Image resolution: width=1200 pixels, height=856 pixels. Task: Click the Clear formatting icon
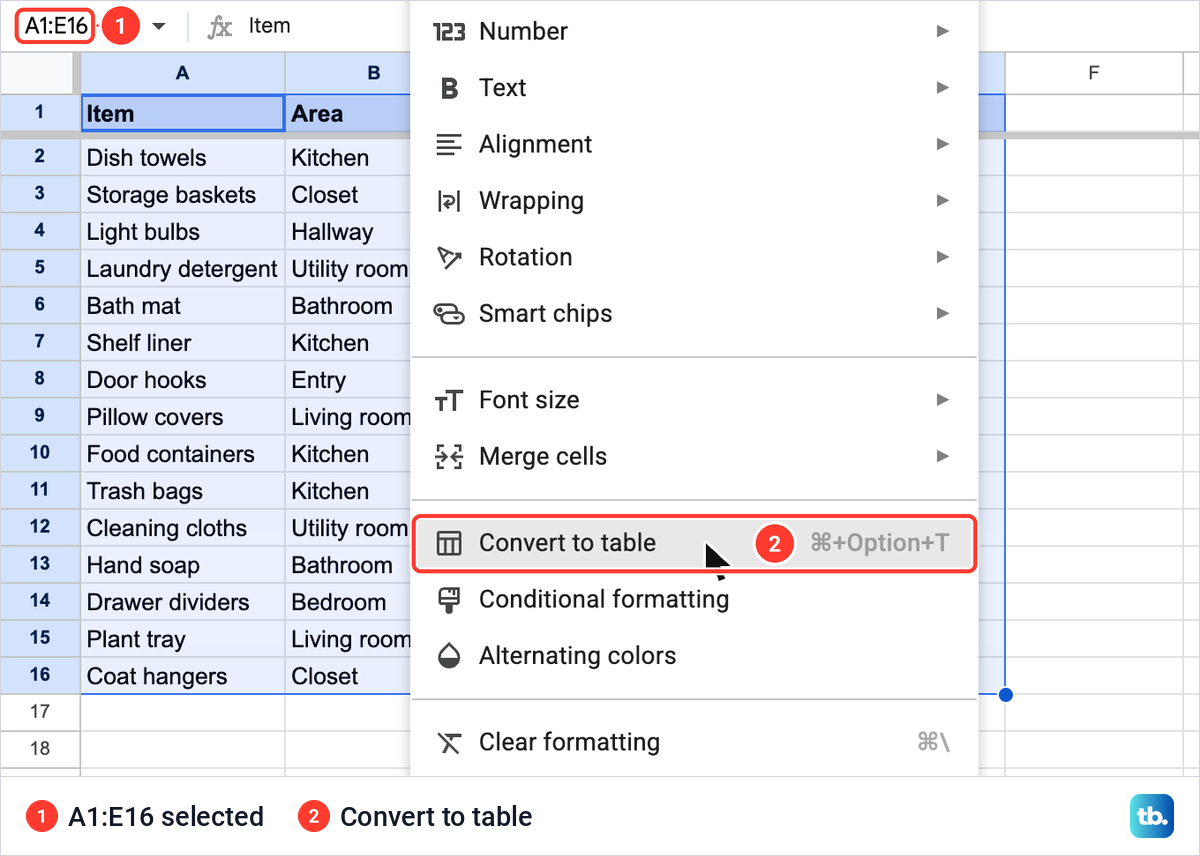click(x=449, y=742)
